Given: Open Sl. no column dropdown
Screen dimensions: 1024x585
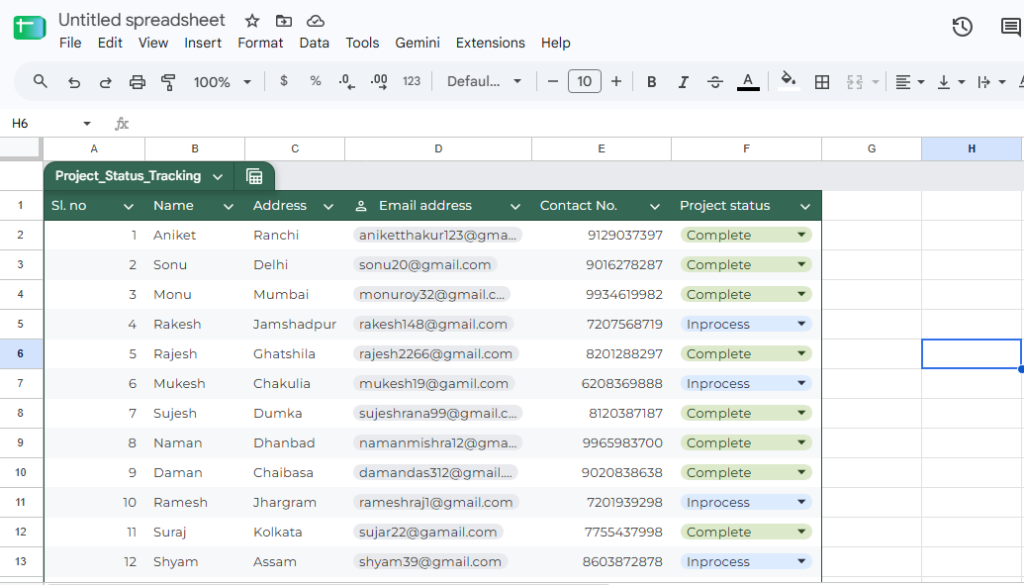Looking at the screenshot, I should click(129, 206).
